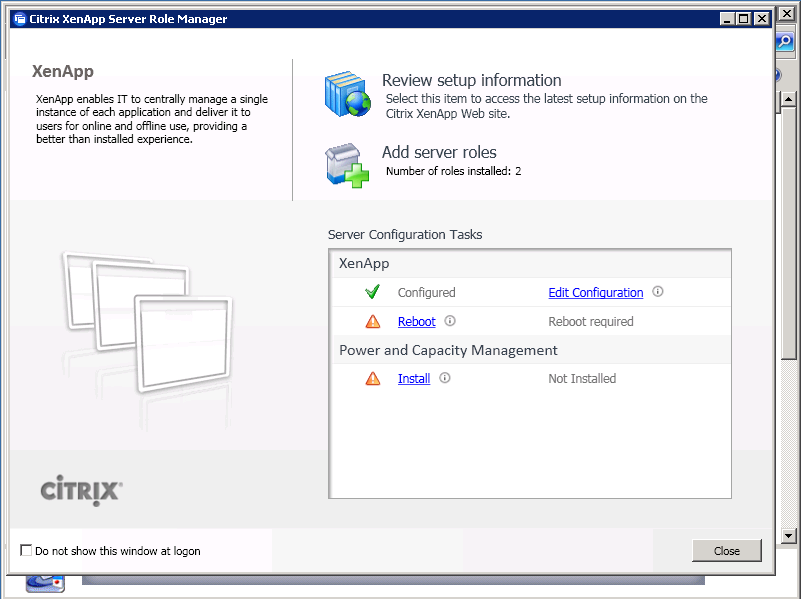Close the background window with its X button
The width and height of the screenshot is (801, 599).
[787, 14]
